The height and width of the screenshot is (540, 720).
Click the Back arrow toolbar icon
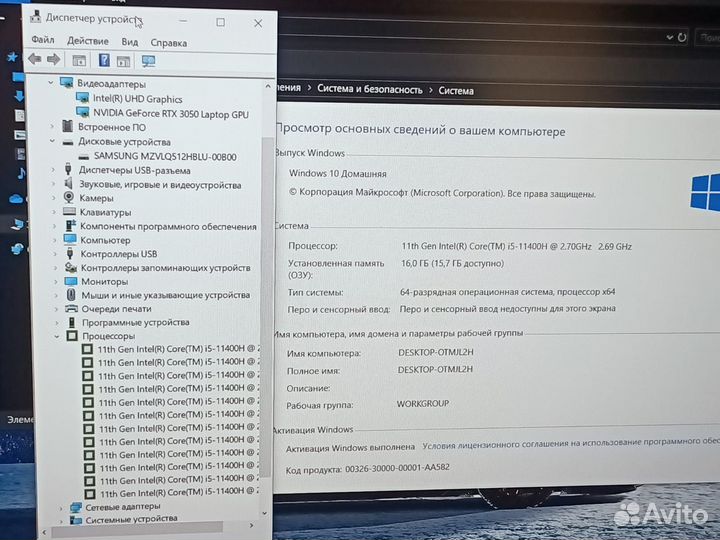click(x=34, y=59)
